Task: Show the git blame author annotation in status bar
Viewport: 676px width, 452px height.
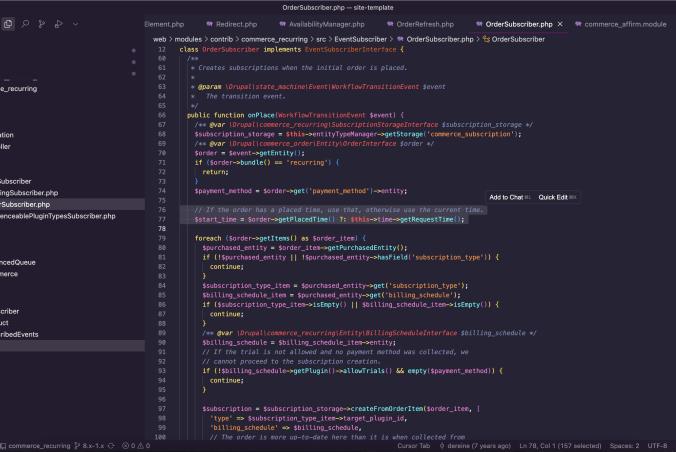Action: click(x=476, y=446)
